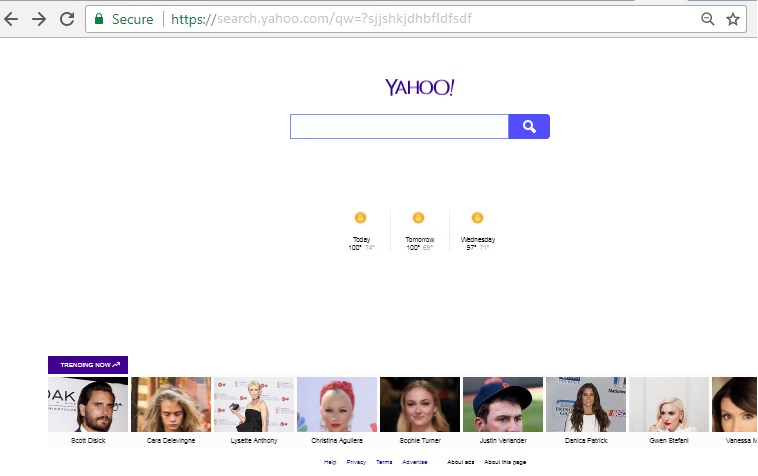Screen dimensions: 758x476
Task: Bookmark this page with the star
Action: (x=733, y=19)
